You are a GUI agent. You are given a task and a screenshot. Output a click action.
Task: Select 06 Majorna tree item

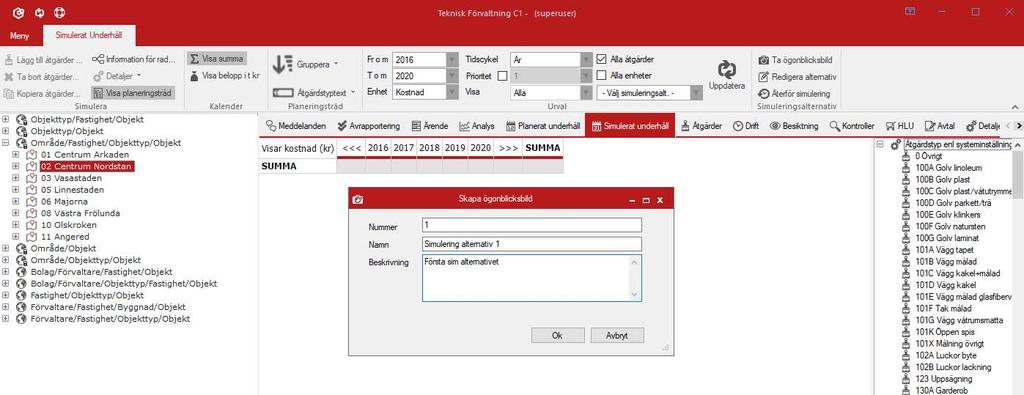[x=63, y=202]
